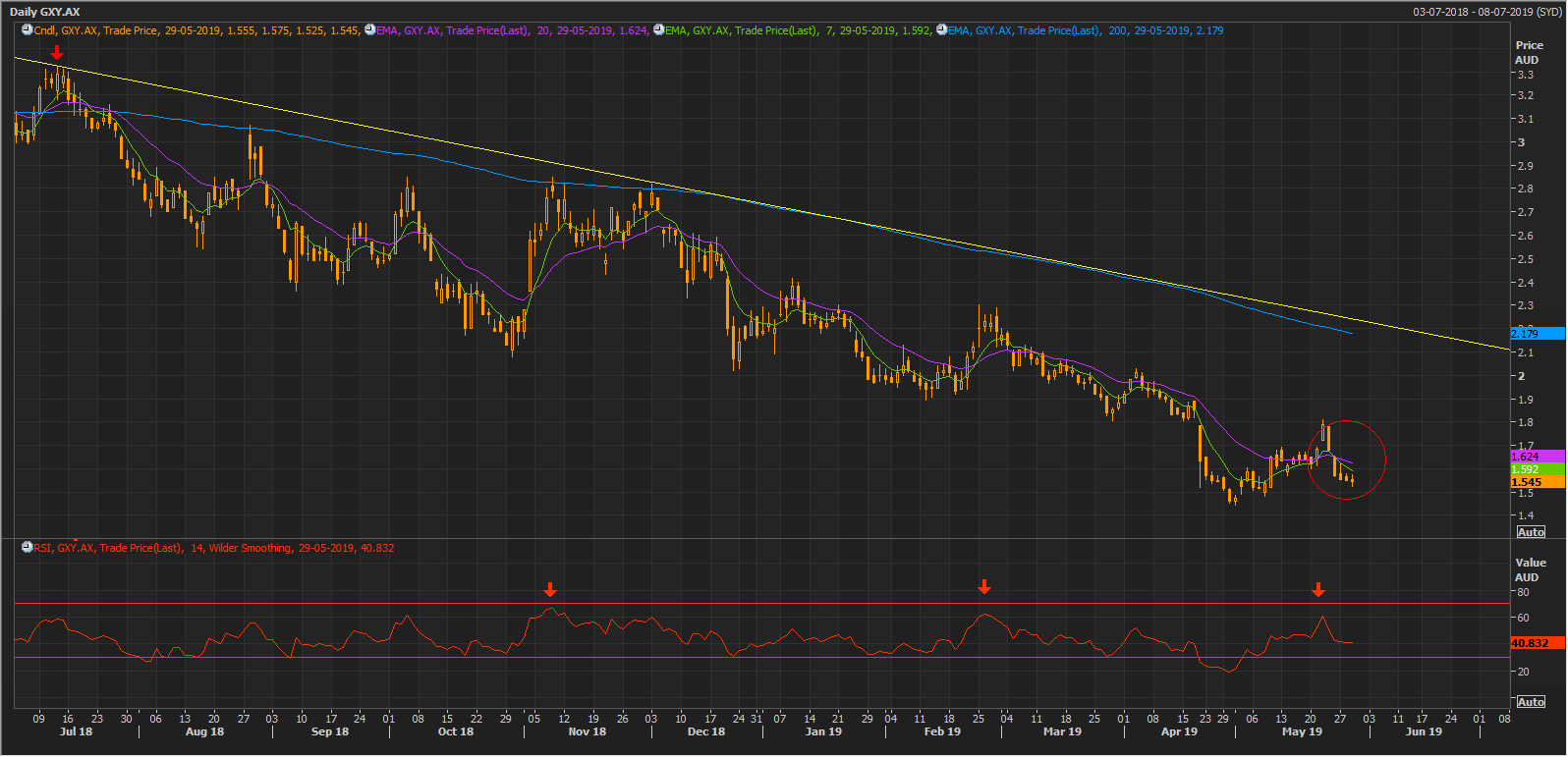Image resolution: width=1568 pixels, height=757 pixels.
Task: Click the green 1.592 EMA value tag
Action: 1537,469
